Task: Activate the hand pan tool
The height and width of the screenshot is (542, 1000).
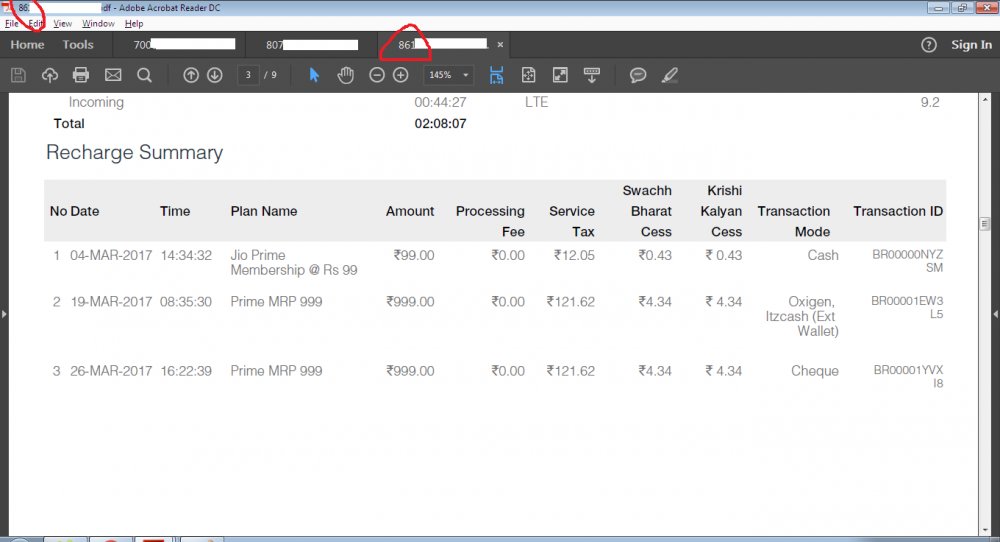Action: pos(345,75)
